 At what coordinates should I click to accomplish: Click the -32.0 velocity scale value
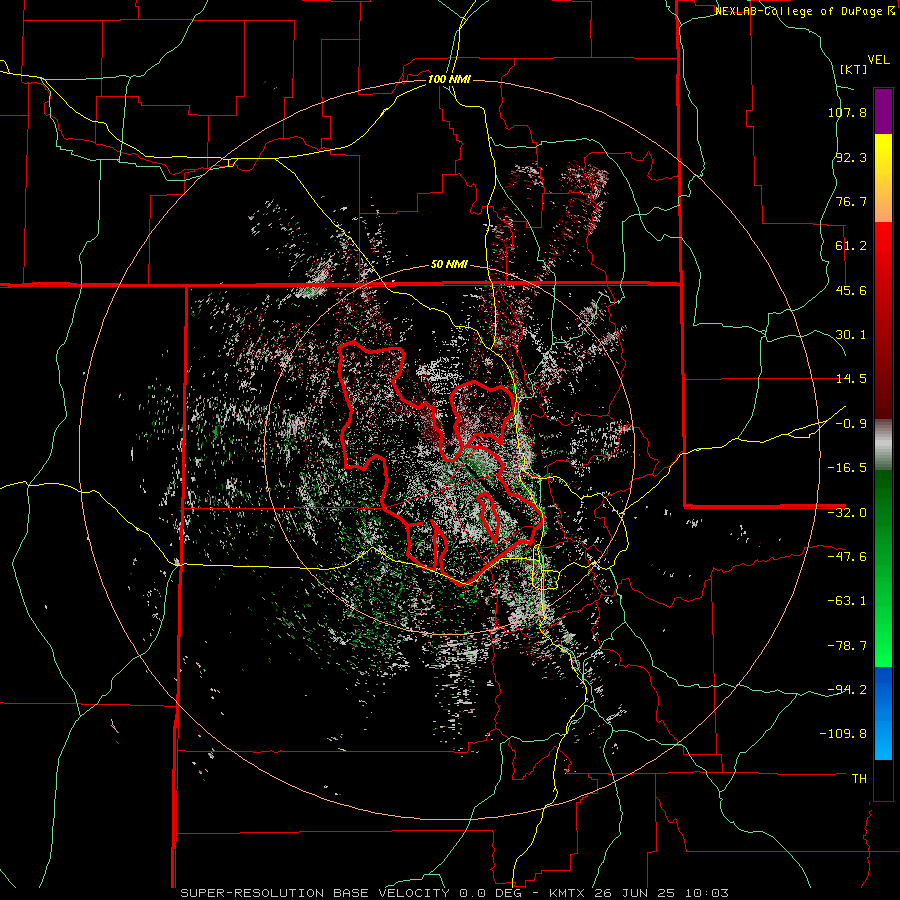(x=847, y=513)
